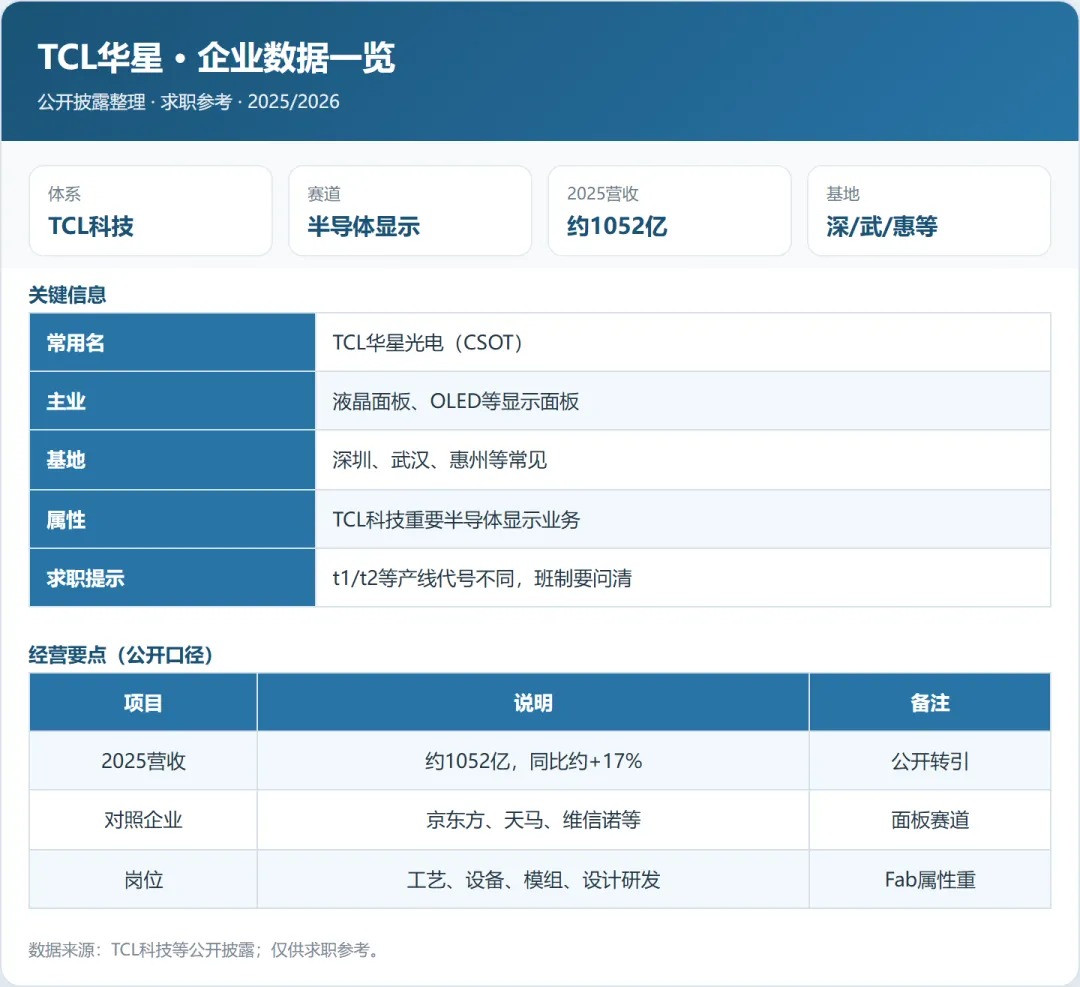Image resolution: width=1080 pixels, height=987 pixels.
Task: Click the cell '约1052亿，同比约+17%'
Action: pos(533,761)
